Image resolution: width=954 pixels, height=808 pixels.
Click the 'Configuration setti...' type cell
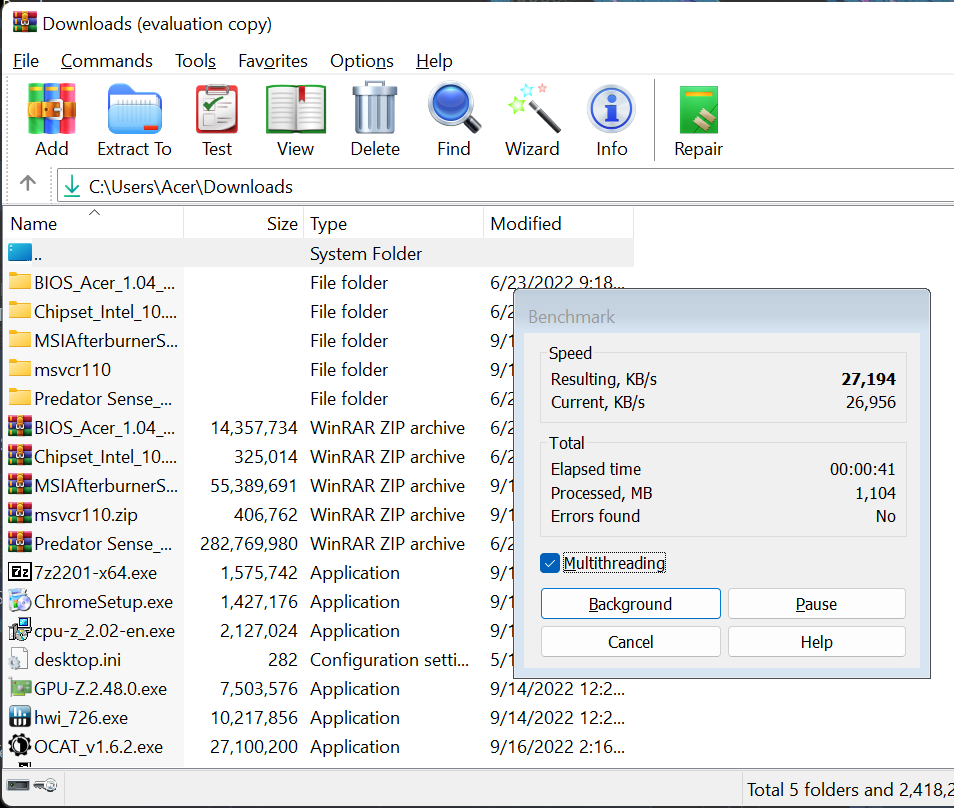(389, 660)
